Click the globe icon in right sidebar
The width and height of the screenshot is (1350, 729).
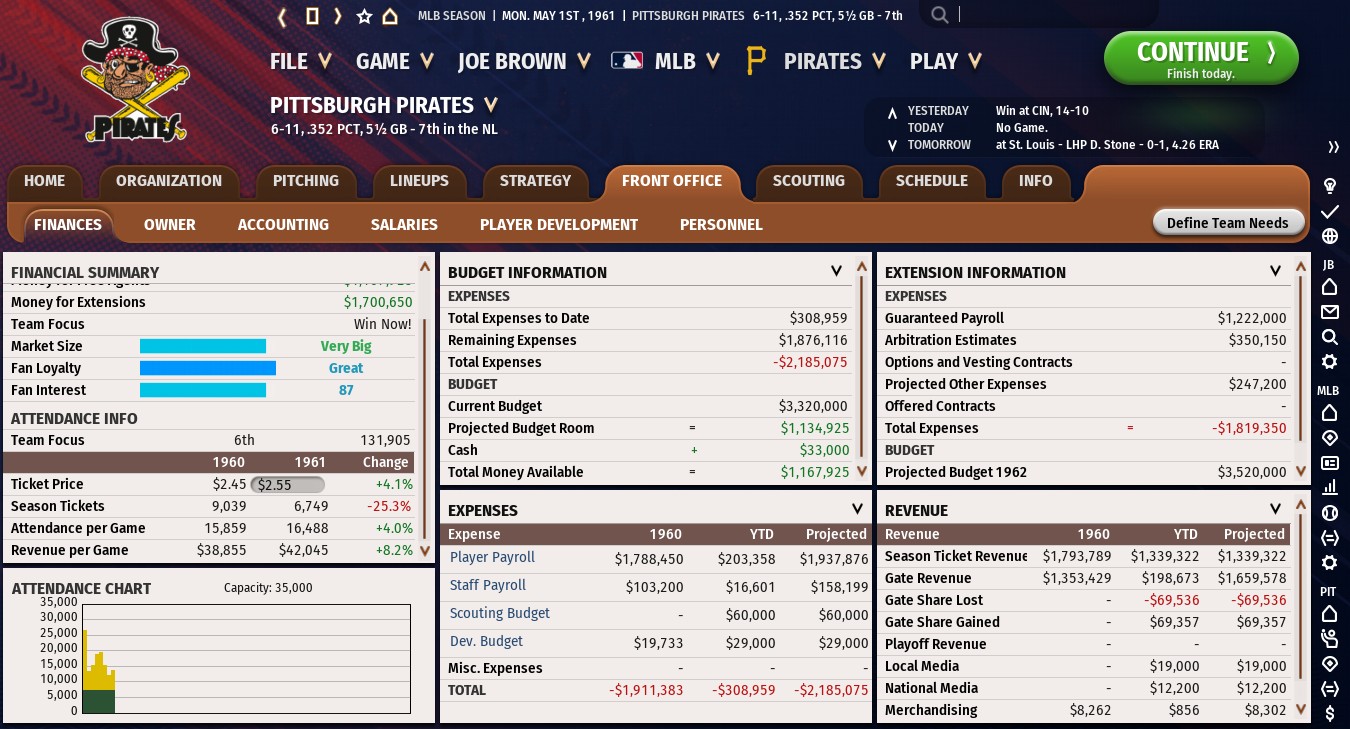coord(1330,237)
